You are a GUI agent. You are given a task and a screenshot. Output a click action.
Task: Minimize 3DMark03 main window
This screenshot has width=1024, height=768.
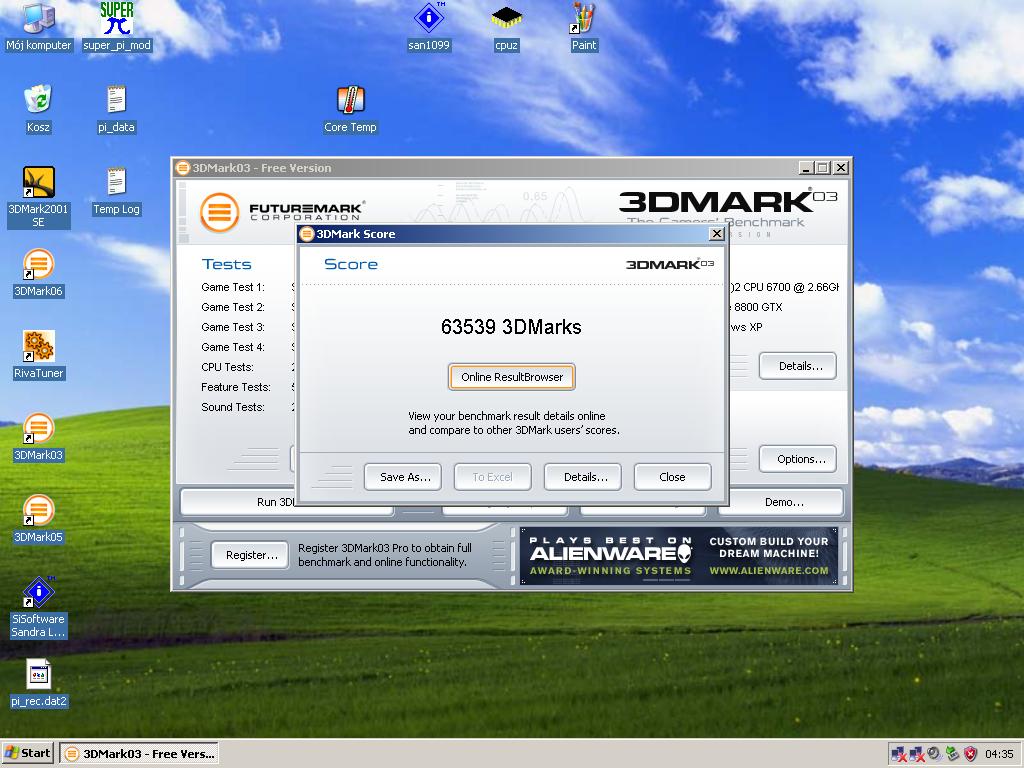(x=806, y=168)
